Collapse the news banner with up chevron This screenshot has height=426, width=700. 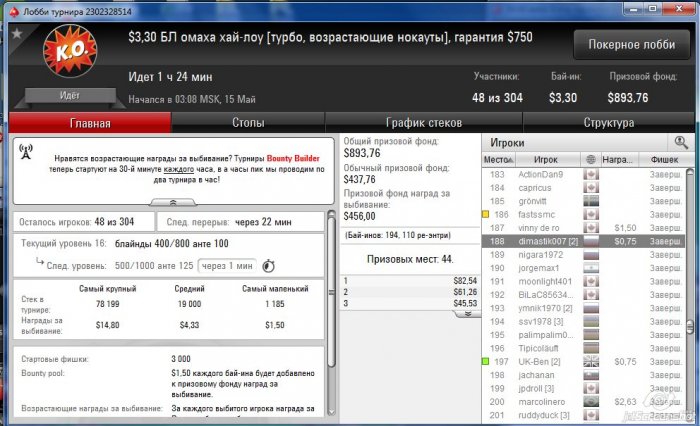173,202
